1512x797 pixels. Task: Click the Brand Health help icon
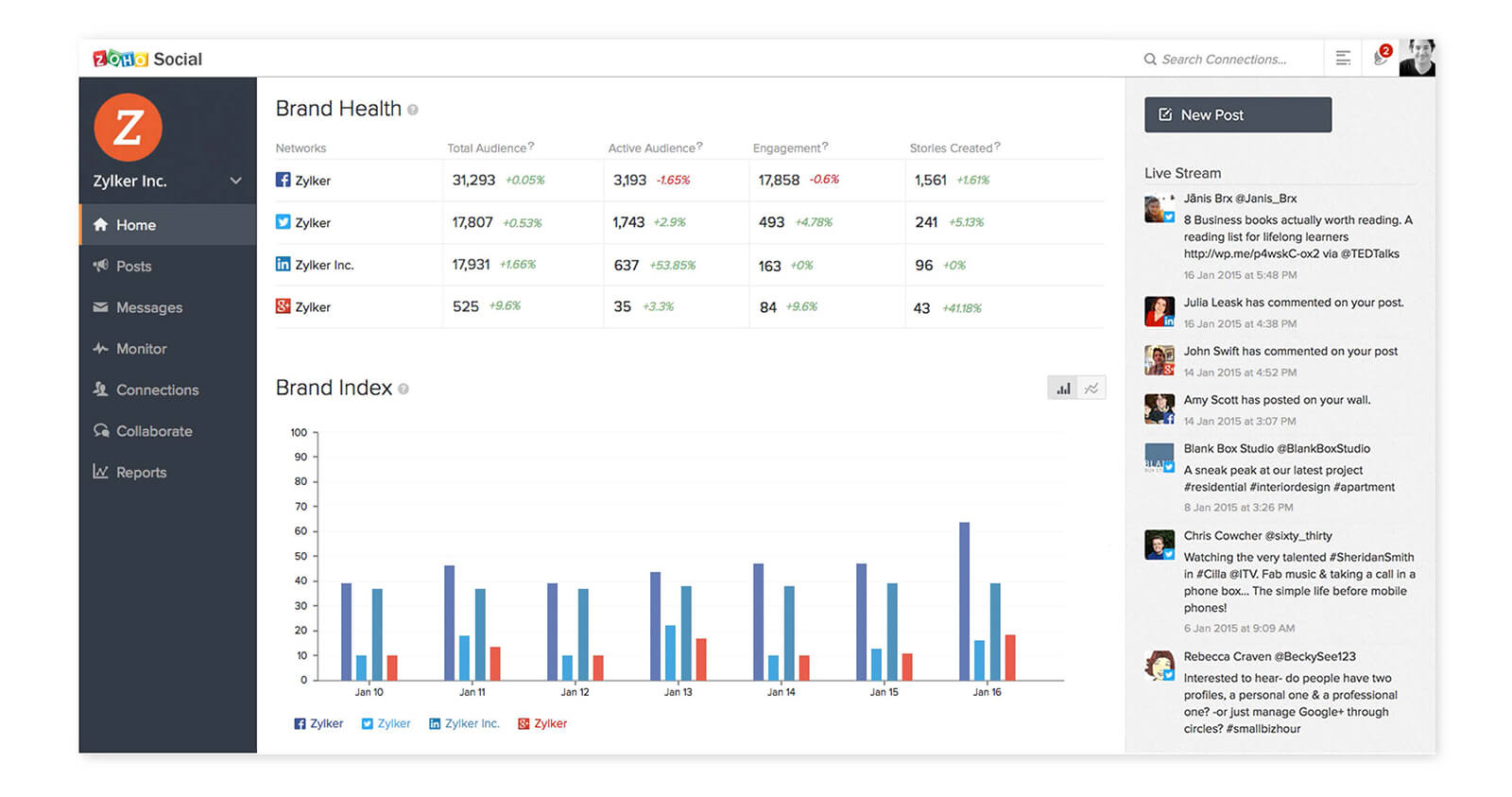(413, 111)
